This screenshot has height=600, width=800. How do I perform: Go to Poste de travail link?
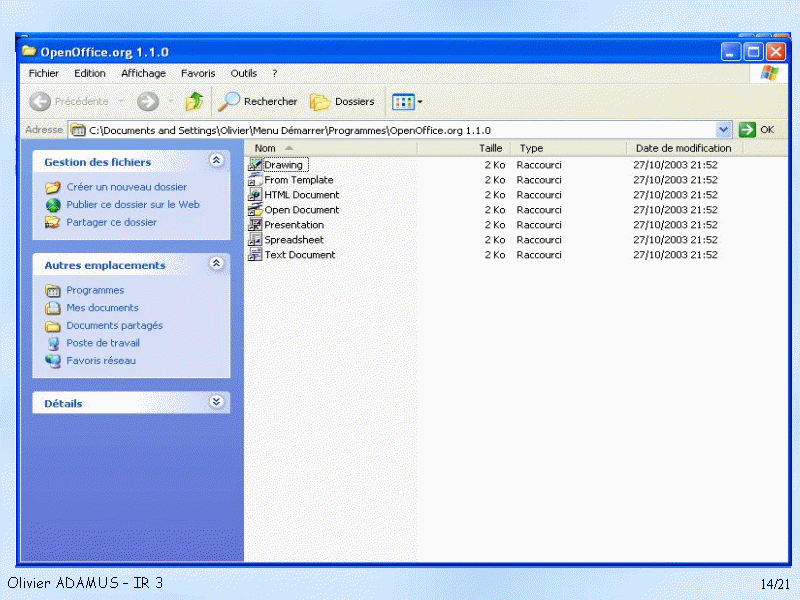point(103,343)
